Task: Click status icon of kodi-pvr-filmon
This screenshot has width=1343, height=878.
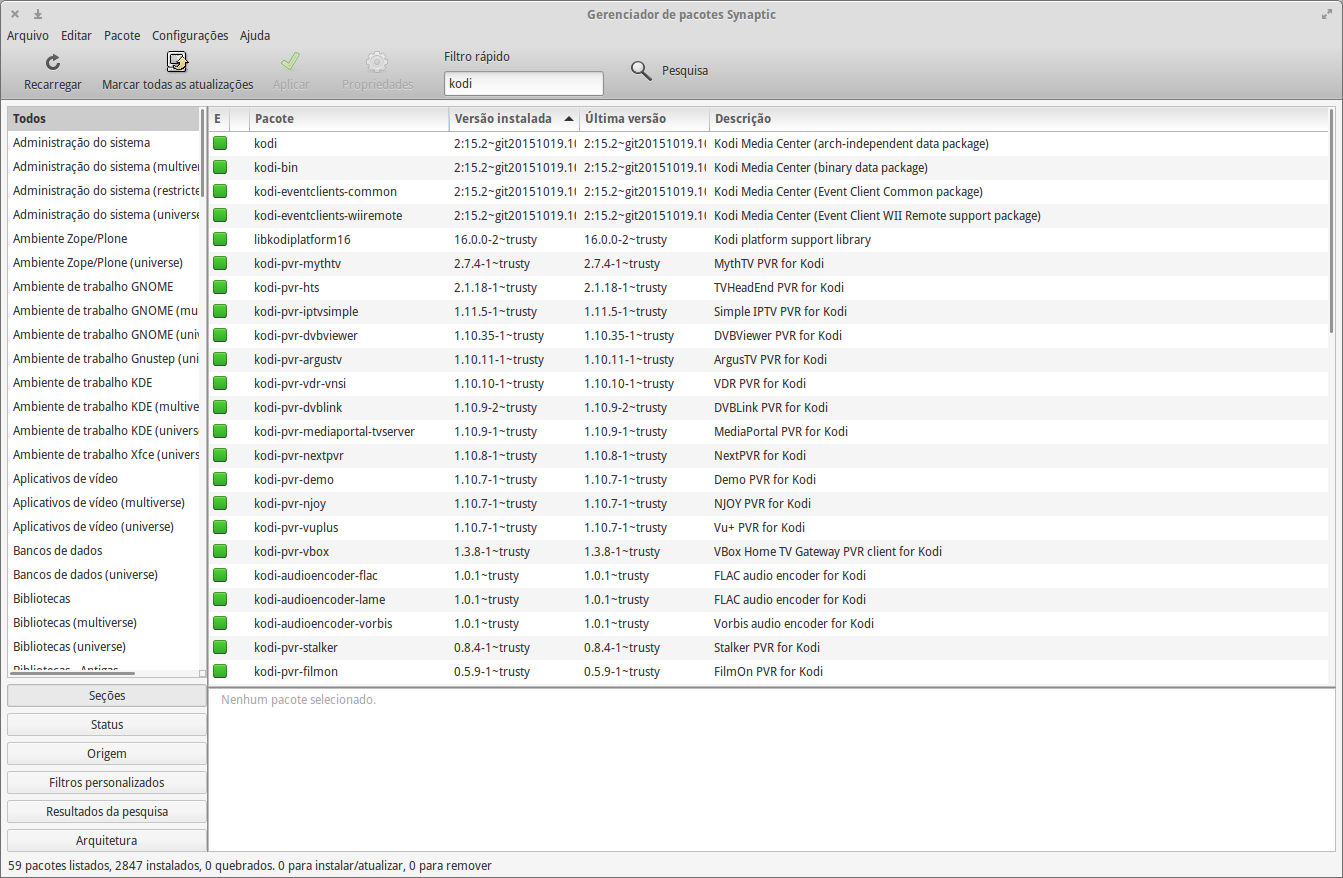Action: coord(220,672)
